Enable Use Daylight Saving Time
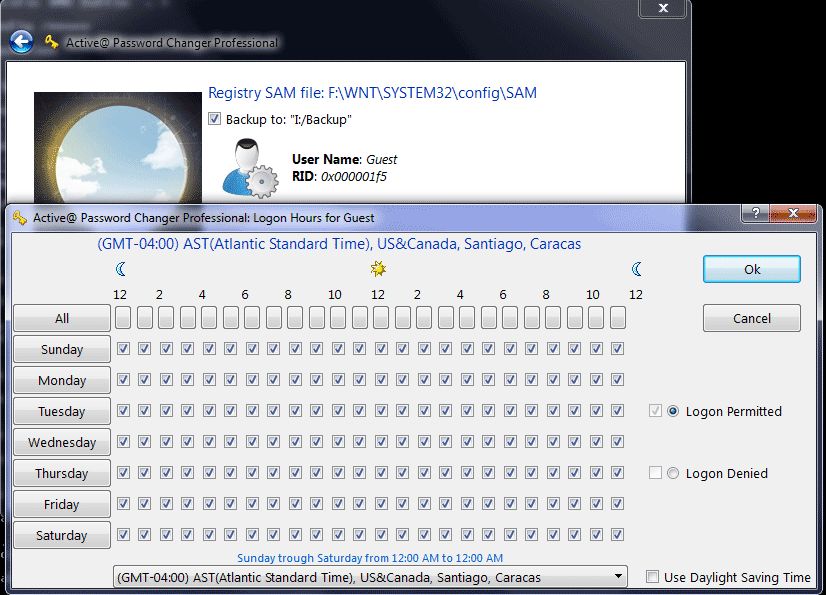Viewport: 826px width, 595px height. [x=652, y=577]
